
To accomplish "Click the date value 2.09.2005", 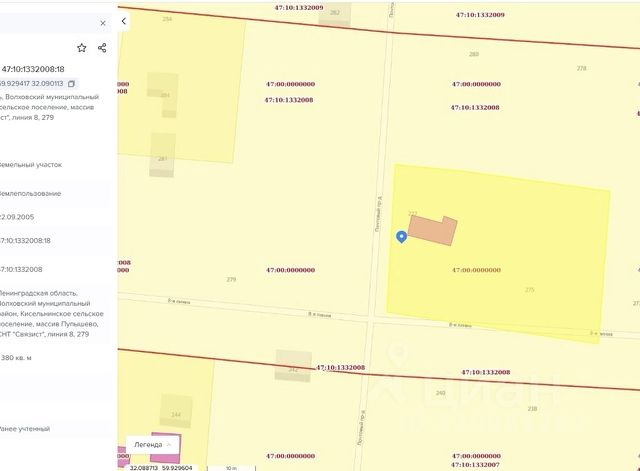I will coord(17,217).
